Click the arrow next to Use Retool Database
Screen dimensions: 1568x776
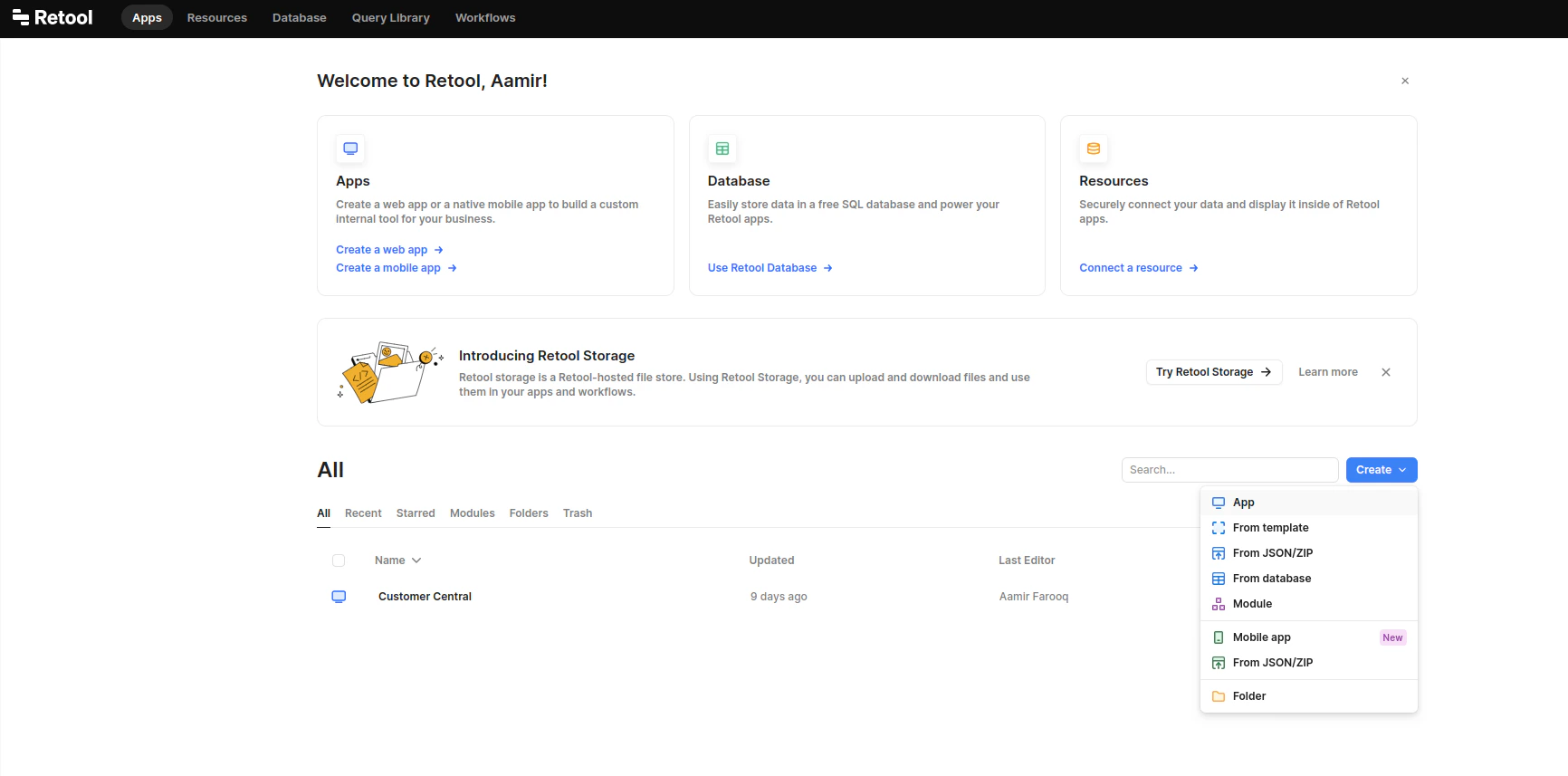coord(828,268)
